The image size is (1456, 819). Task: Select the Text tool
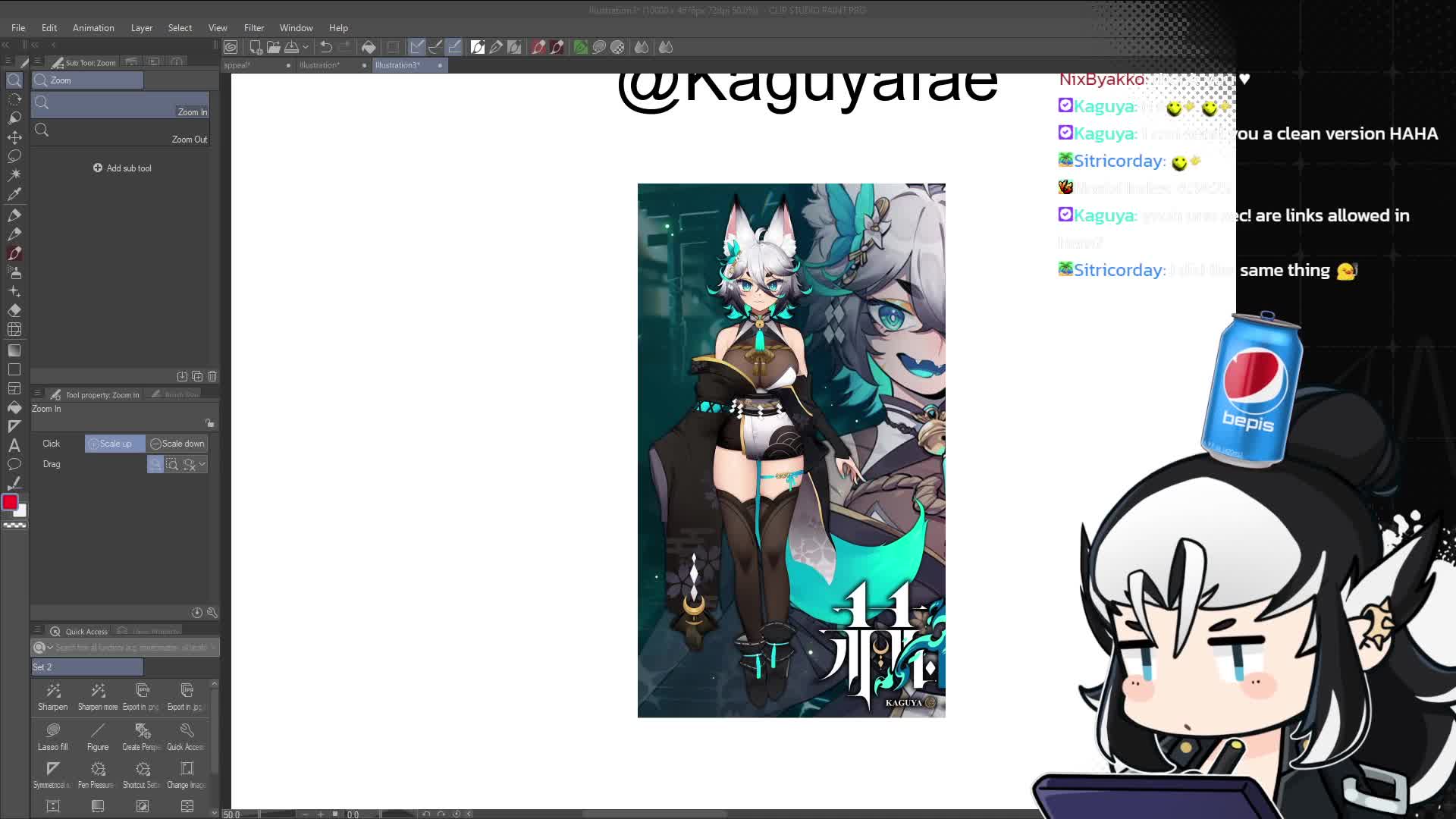14,445
